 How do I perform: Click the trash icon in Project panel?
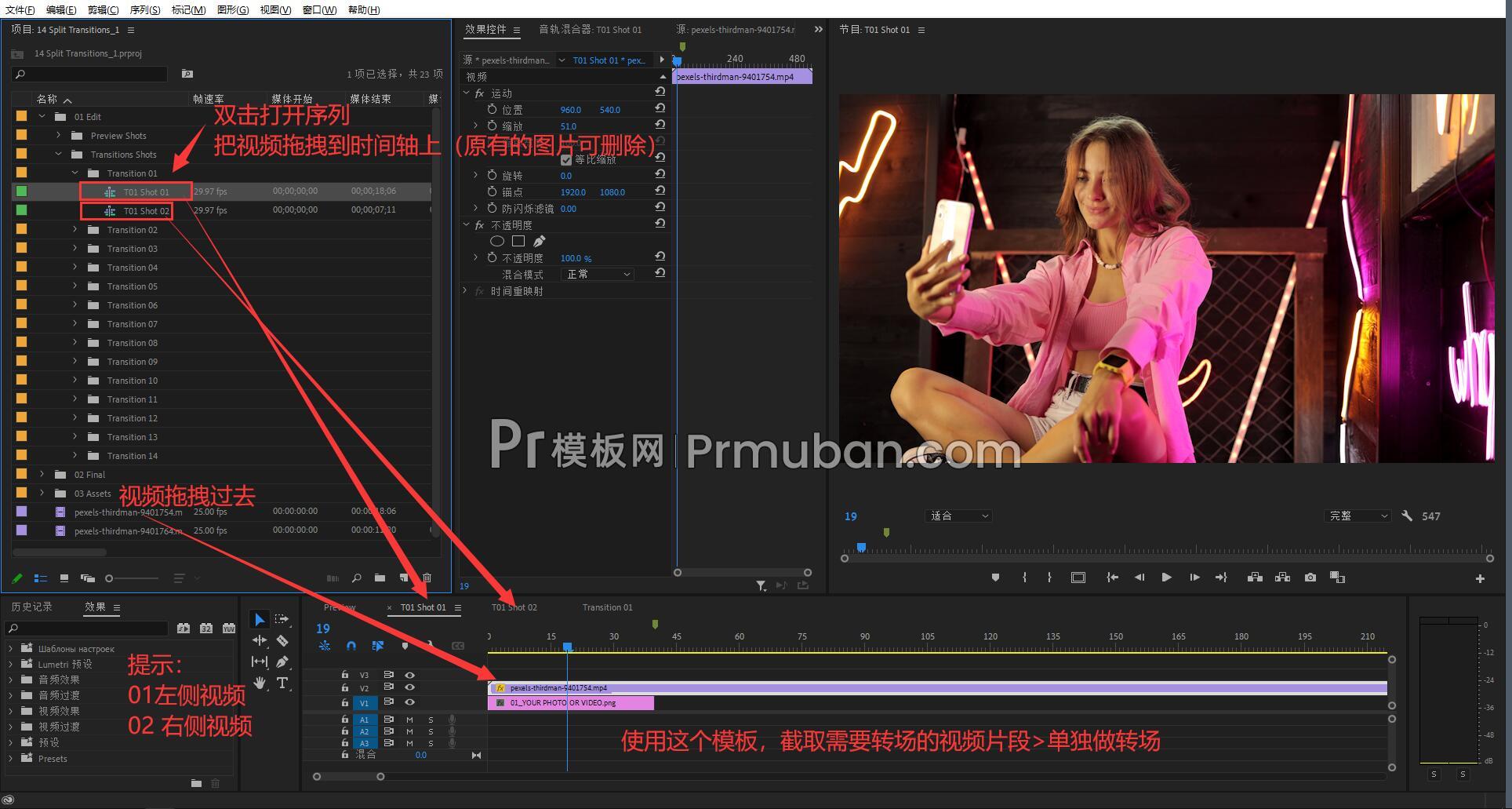[428, 578]
